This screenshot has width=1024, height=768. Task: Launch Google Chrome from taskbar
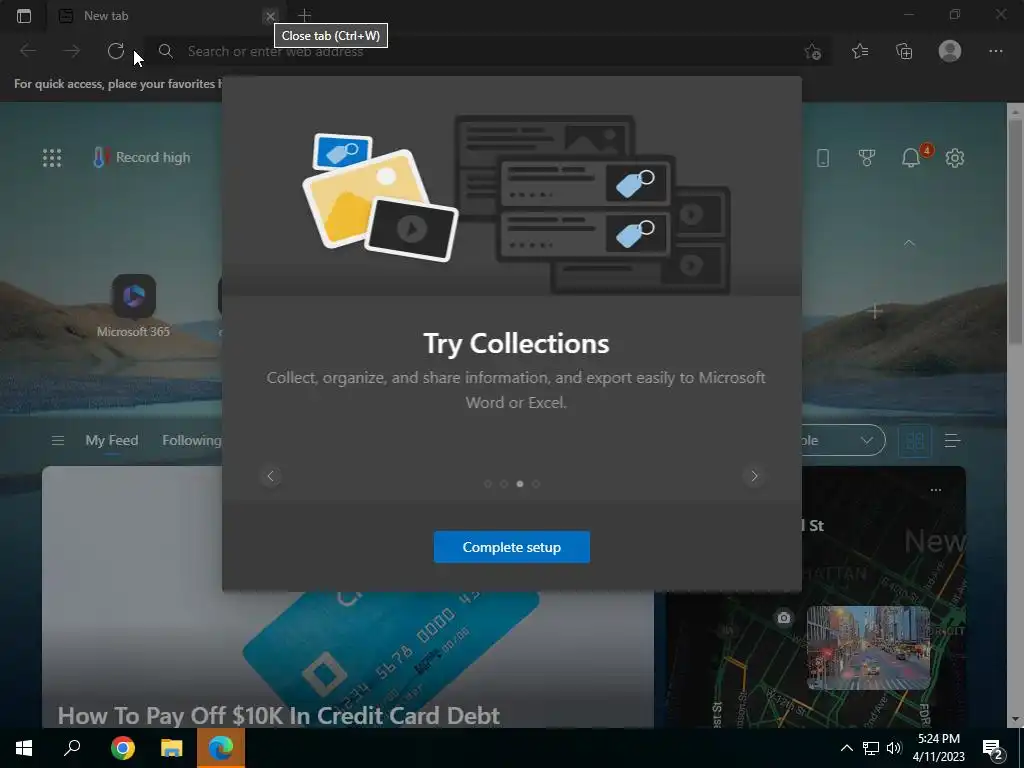click(122, 748)
